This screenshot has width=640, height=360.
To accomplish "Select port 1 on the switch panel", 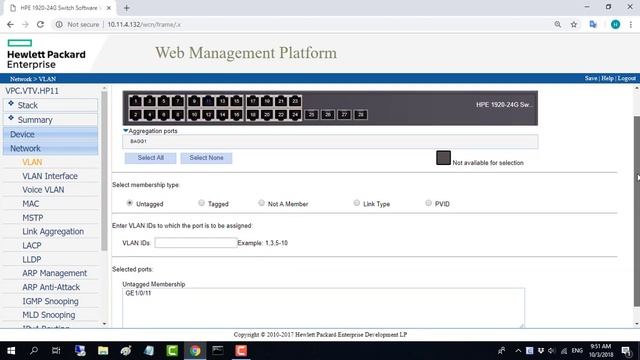I will 136,101.
